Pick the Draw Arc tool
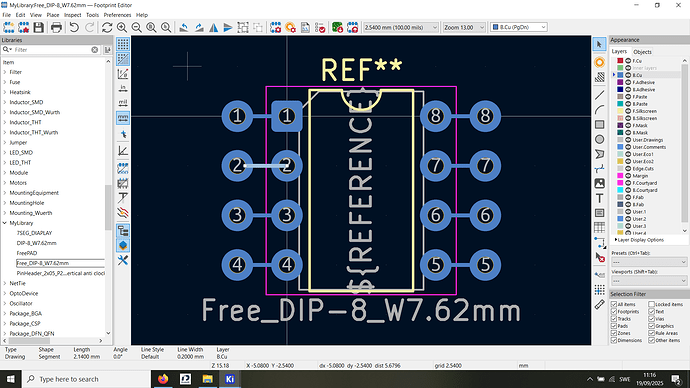This screenshot has width=690, height=388. click(599, 110)
